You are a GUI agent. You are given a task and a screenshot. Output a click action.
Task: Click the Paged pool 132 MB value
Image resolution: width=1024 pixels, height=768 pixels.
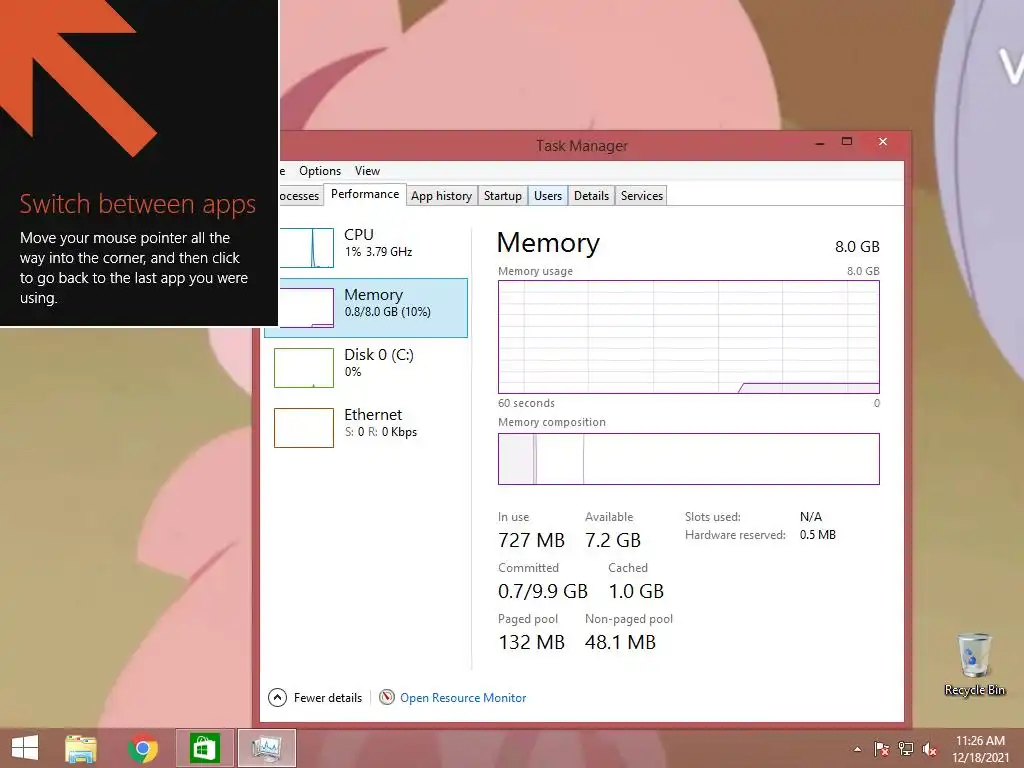(531, 642)
